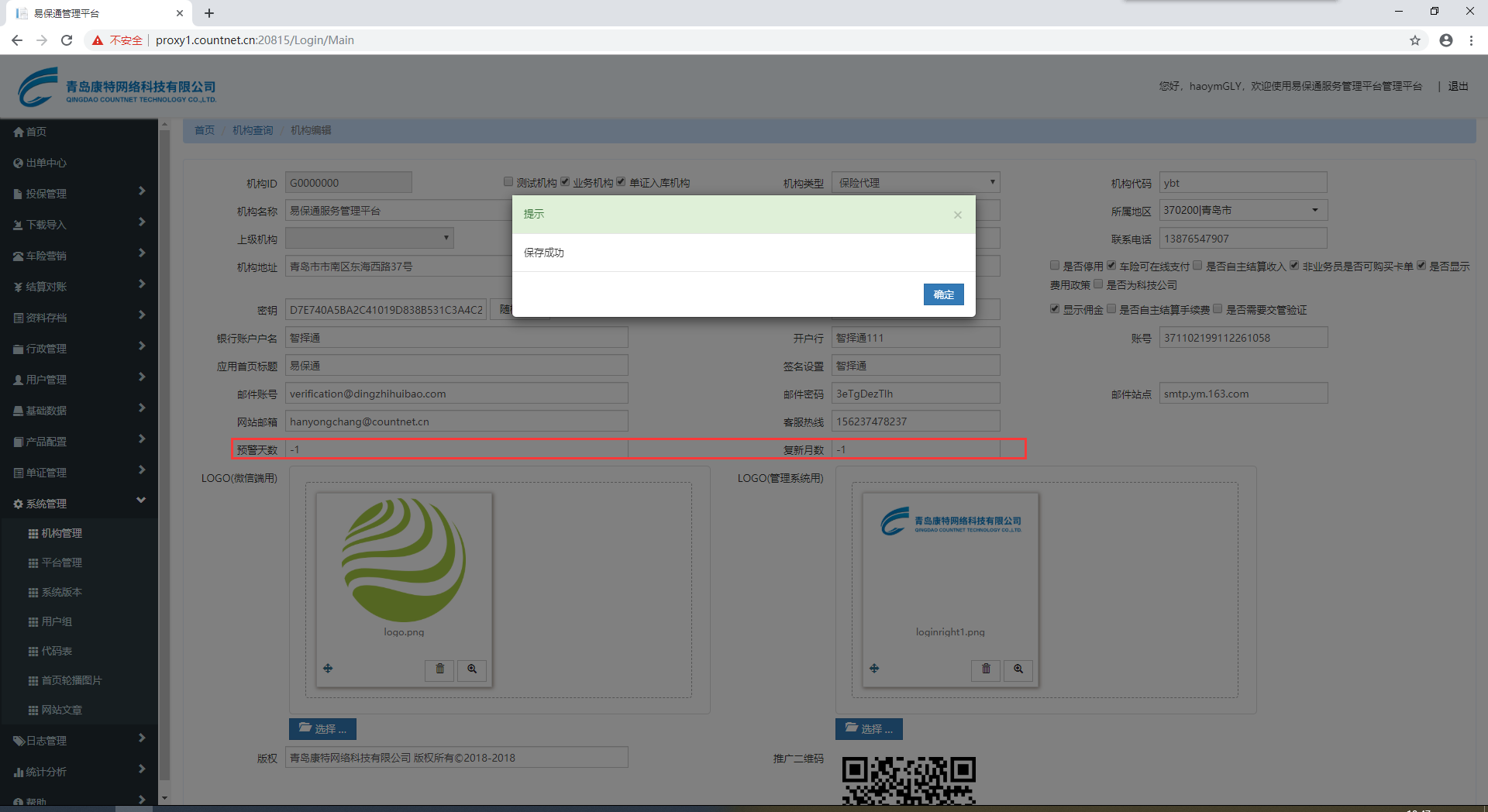The width and height of the screenshot is (1488, 812).
Task: Reload the page in the browser
Action: tap(67, 40)
